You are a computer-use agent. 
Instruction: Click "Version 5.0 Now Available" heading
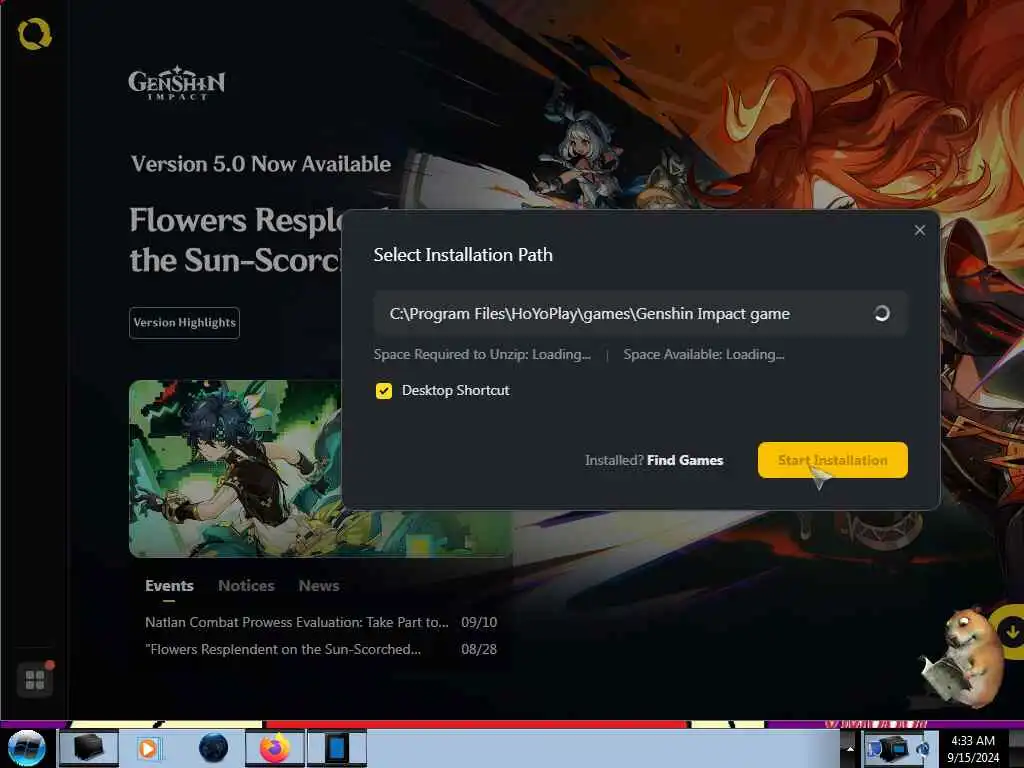point(261,164)
